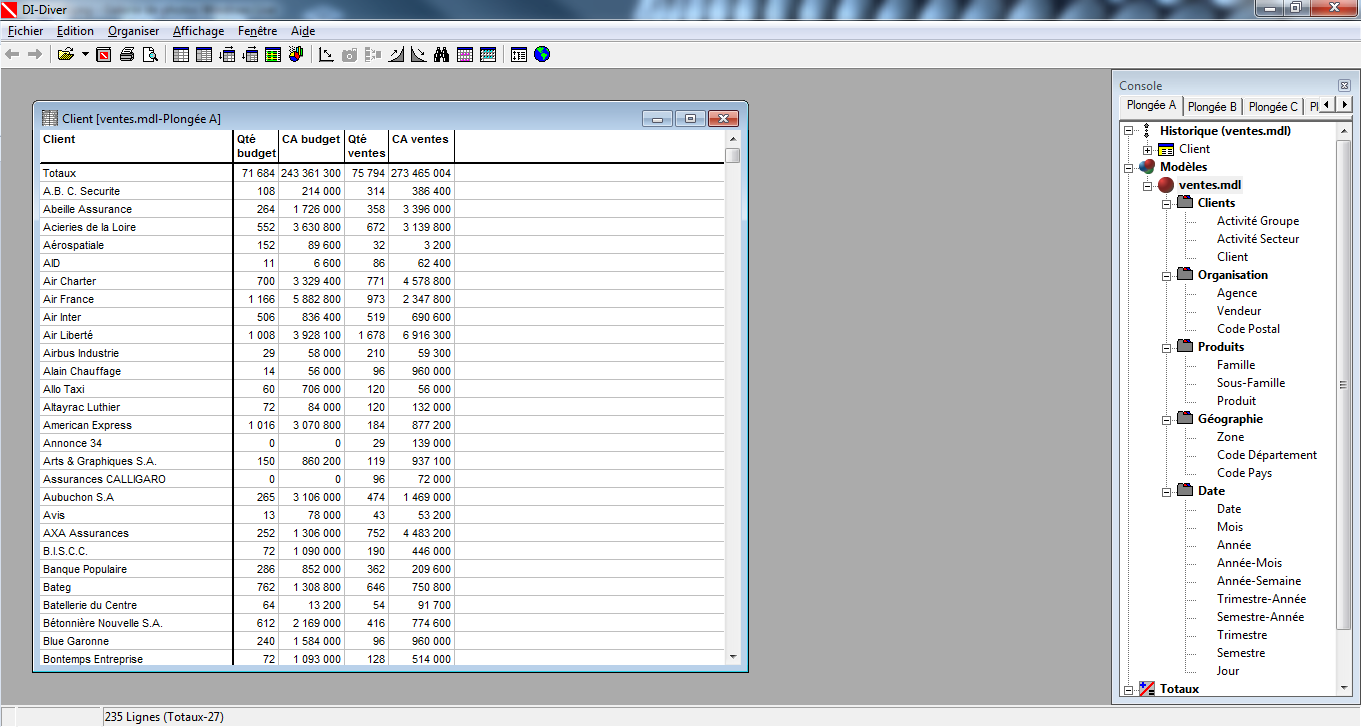Select the Plongée A tab
The width and height of the screenshot is (1361, 727).
click(1151, 105)
